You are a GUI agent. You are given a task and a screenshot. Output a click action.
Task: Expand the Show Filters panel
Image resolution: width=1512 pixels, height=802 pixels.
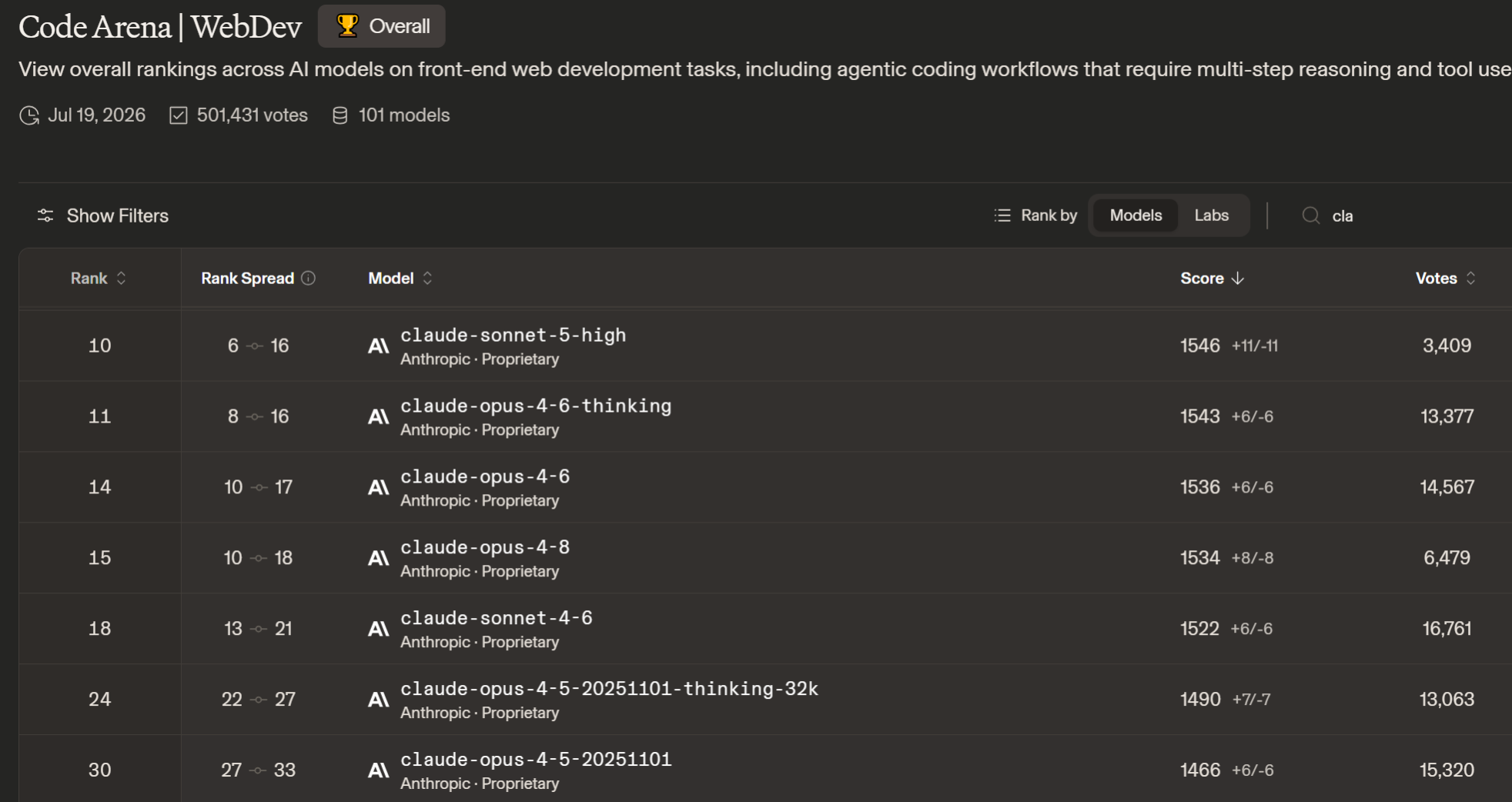coord(103,216)
